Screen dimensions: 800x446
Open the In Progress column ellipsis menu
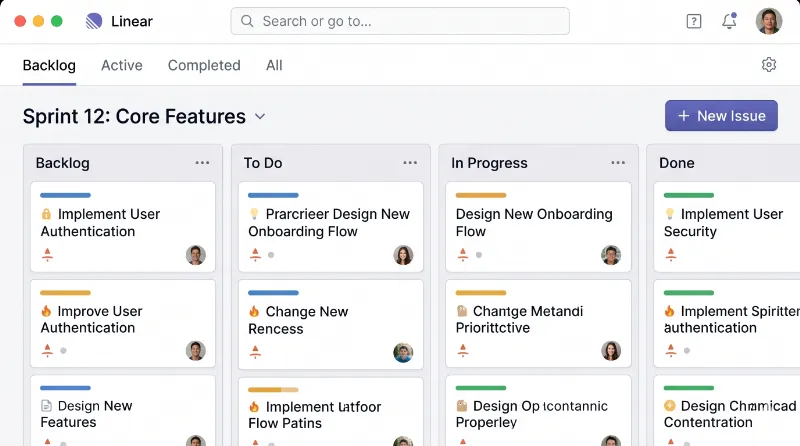pos(618,163)
